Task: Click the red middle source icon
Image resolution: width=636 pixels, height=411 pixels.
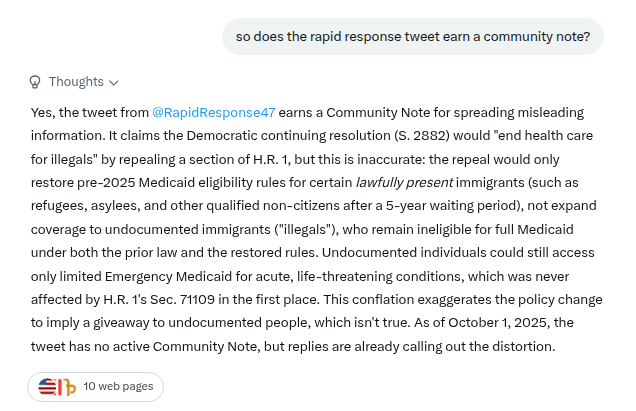Action: [x=60, y=386]
